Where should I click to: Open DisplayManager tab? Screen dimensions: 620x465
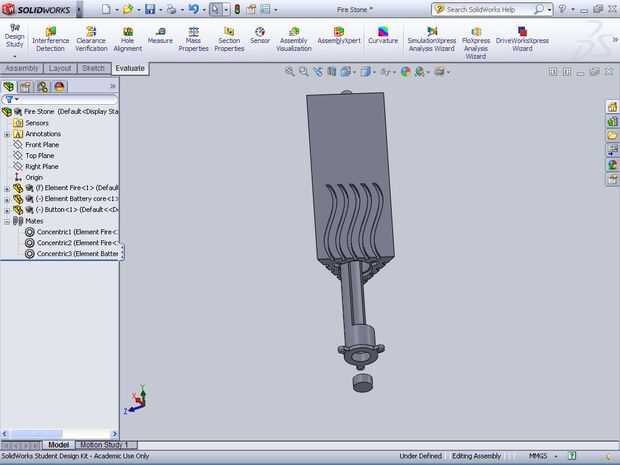pyautogui.click(x=59, y=87)
